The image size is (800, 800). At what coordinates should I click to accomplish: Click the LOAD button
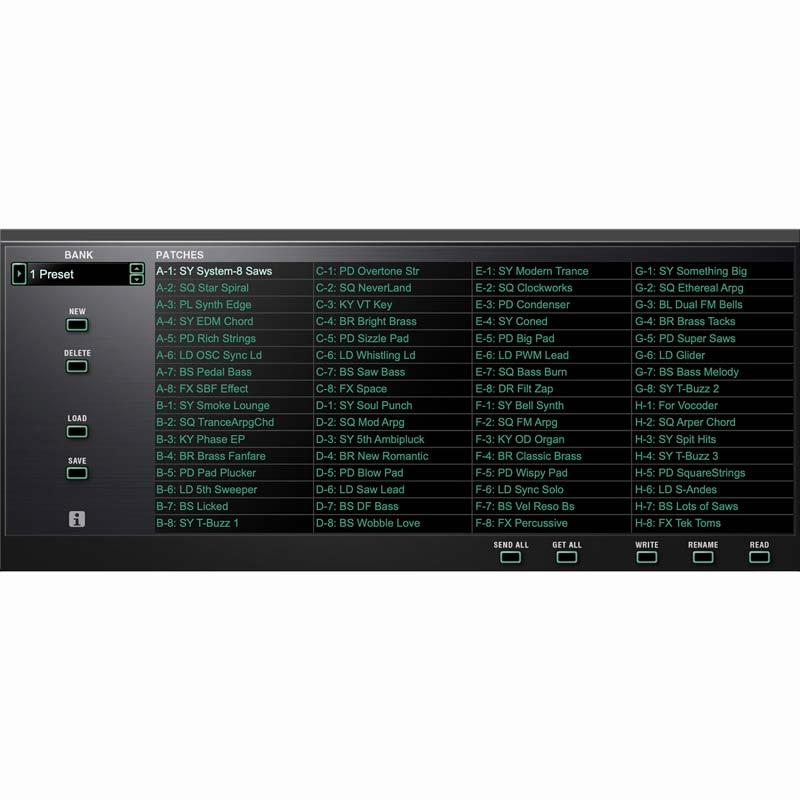click(77, 432)
